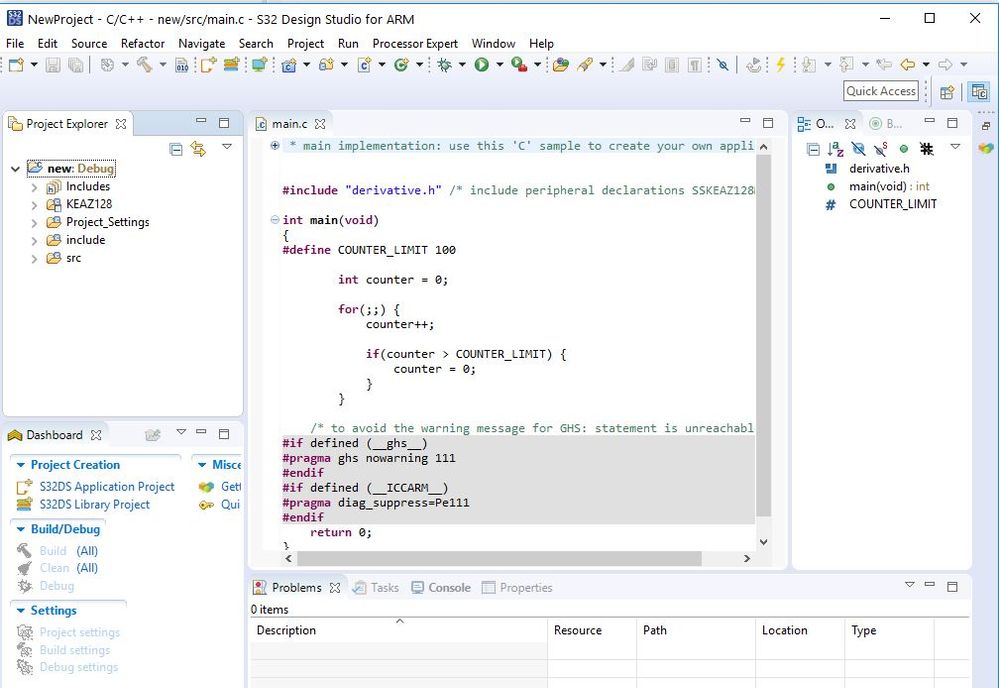
Task: Switch to the Console tab
Action: tap(441, 587)
